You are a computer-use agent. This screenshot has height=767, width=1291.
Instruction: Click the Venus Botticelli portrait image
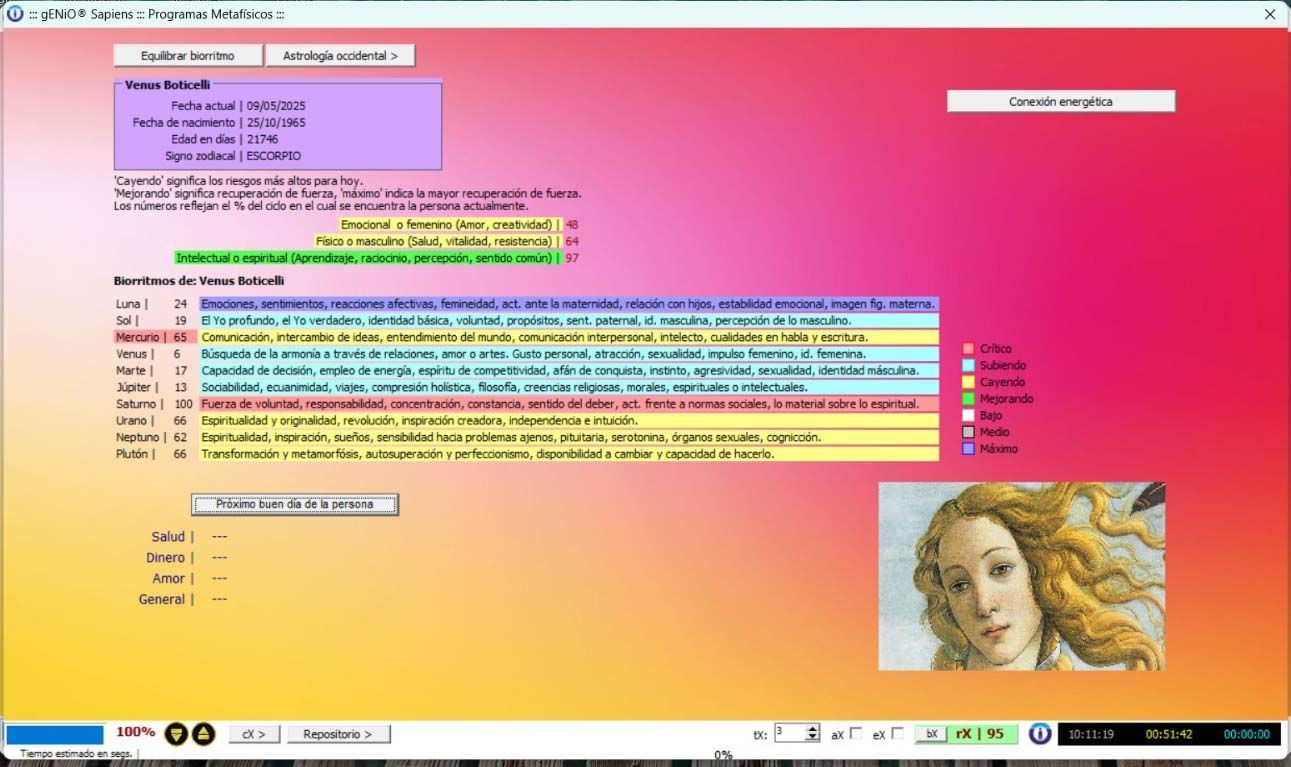coord(1022,576)
